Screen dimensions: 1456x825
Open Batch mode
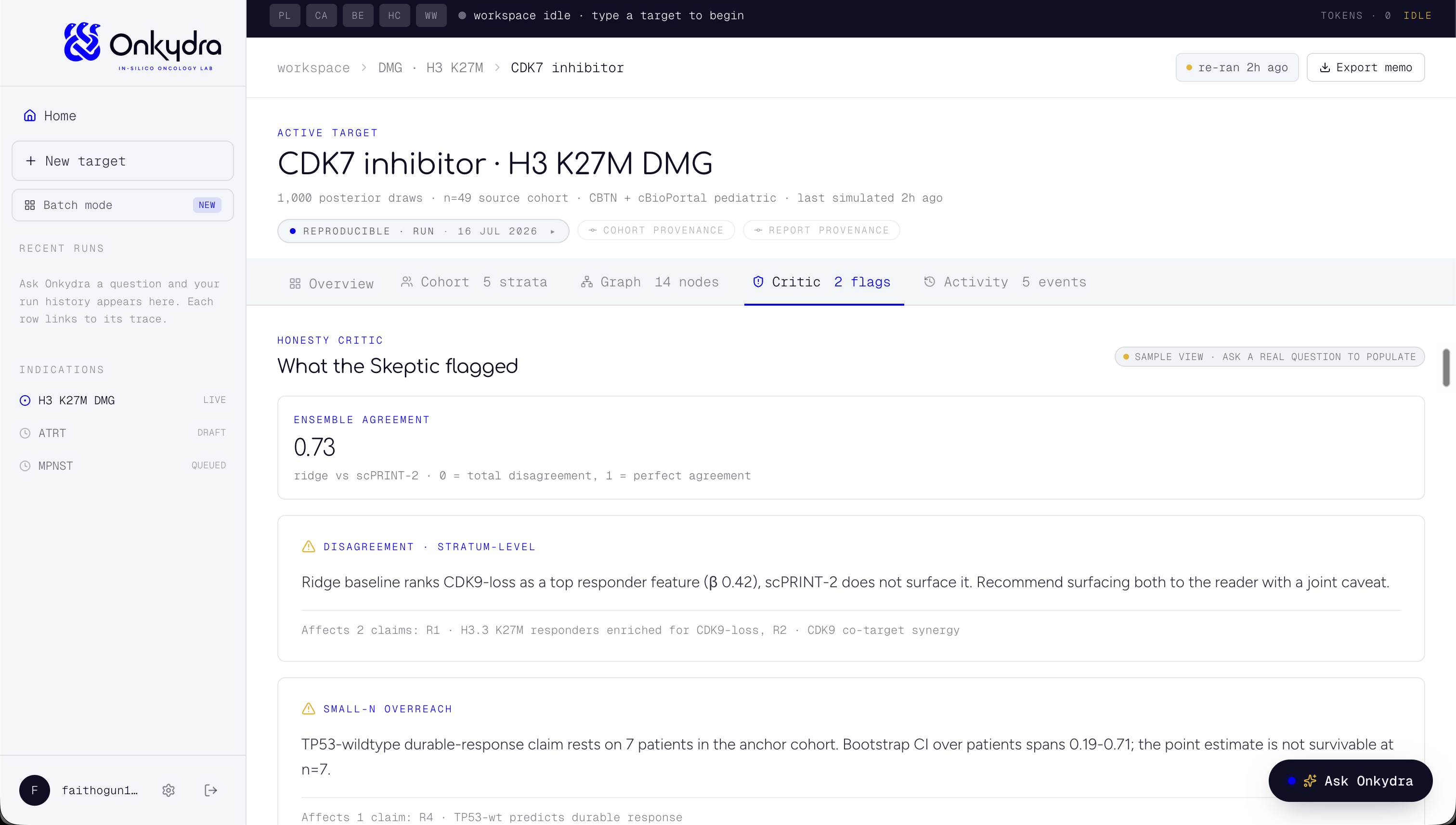pyautogui.click(x=122, y=205)
